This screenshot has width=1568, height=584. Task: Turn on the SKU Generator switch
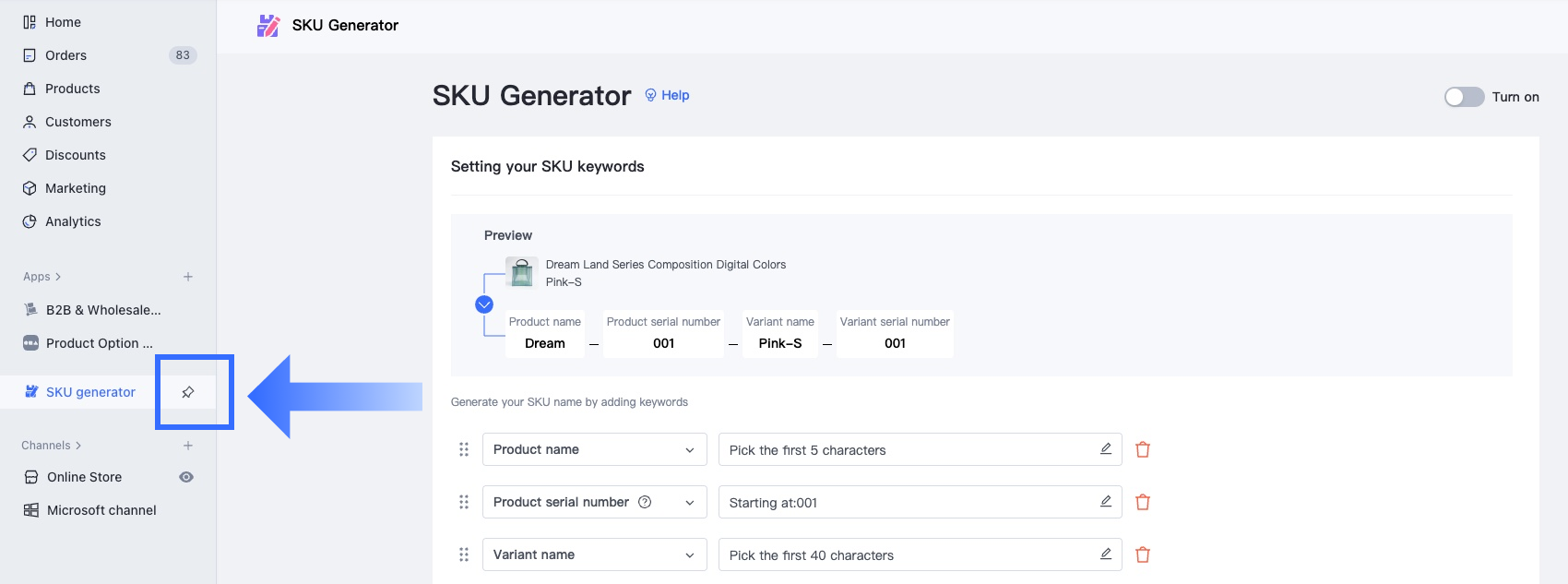click(1464, 97)
